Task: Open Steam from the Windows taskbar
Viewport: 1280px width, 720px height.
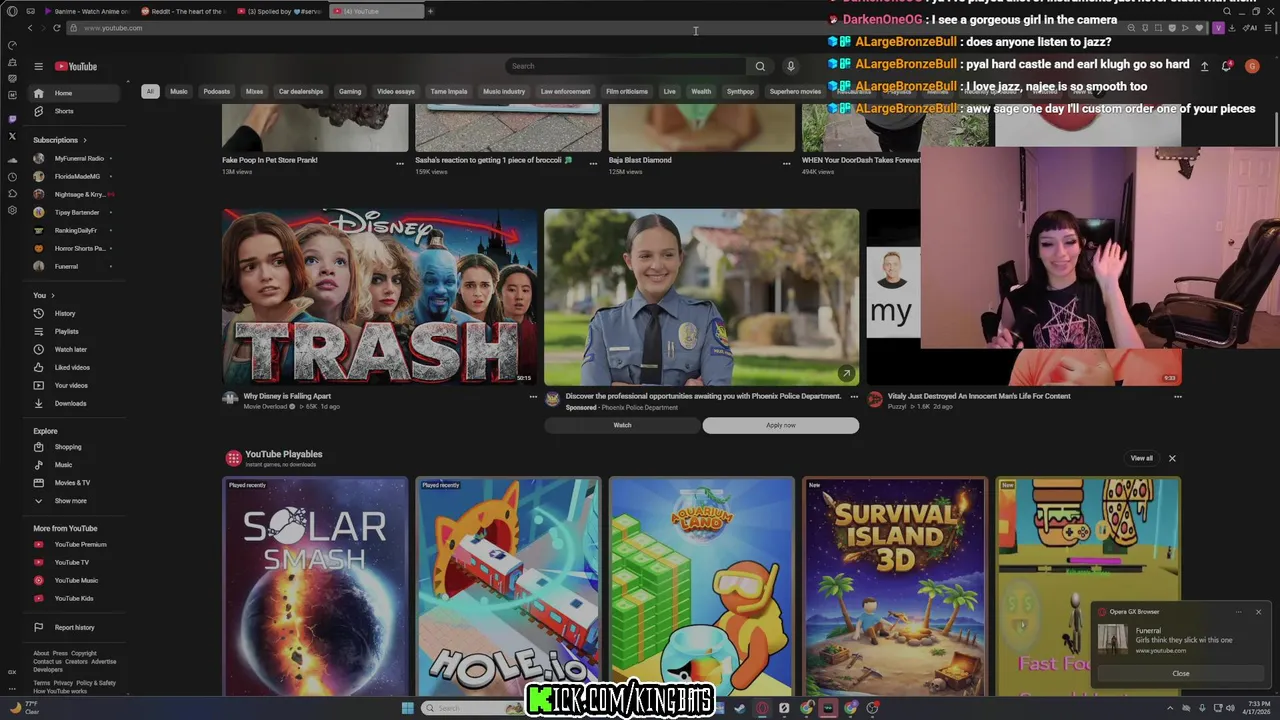Action: tap(739, 708)
